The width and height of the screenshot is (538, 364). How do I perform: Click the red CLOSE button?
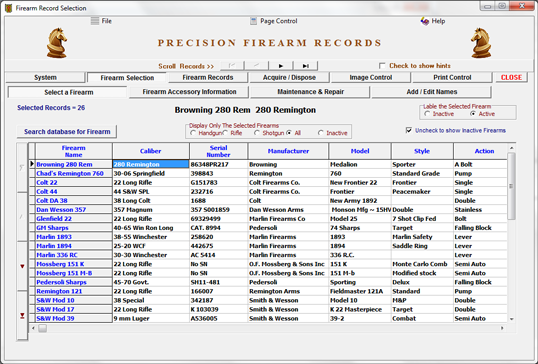click(x=511, y=78)
